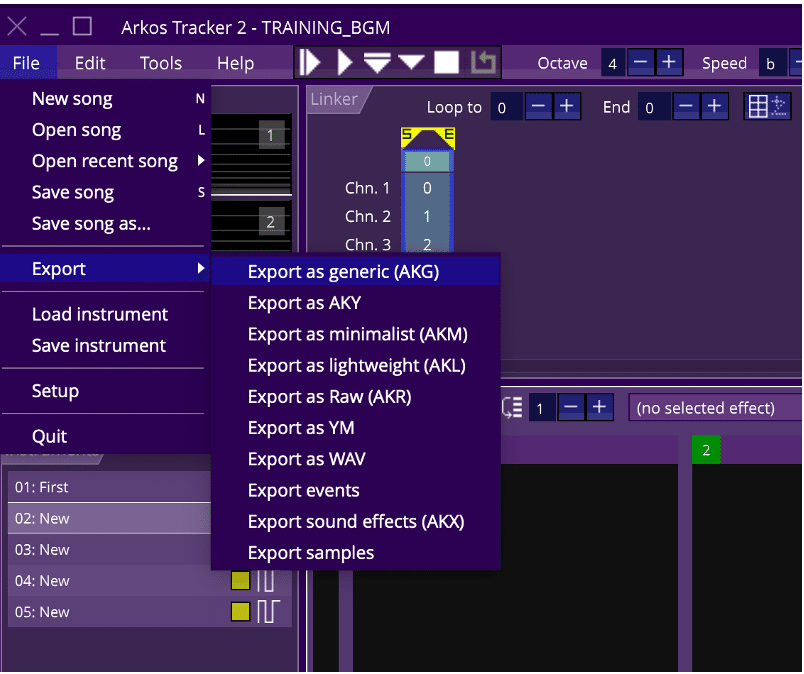Viewport: 804px width, 674px height.
Task: Choose Load instrument
Action: coord(105,314)
